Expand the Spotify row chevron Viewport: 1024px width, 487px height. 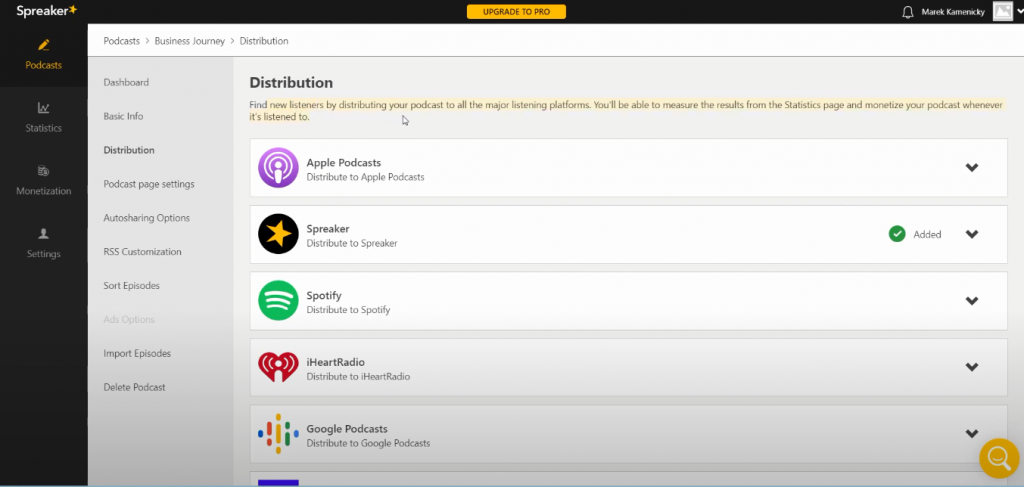click(x=972, y=300)
